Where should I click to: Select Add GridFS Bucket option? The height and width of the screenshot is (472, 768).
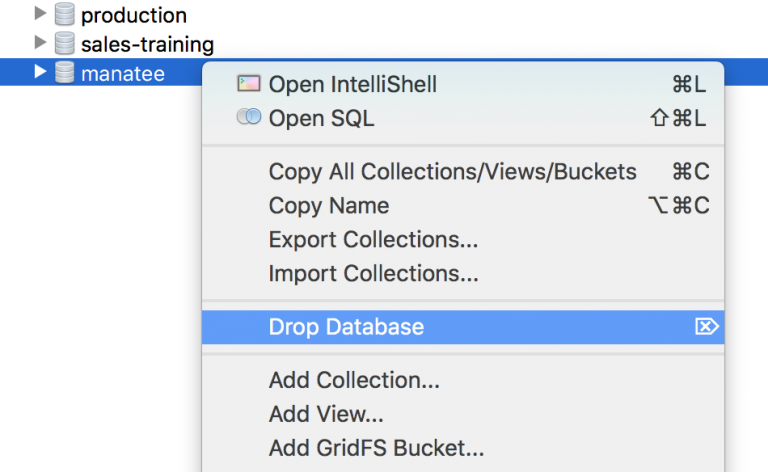click(x=376, y=448)
